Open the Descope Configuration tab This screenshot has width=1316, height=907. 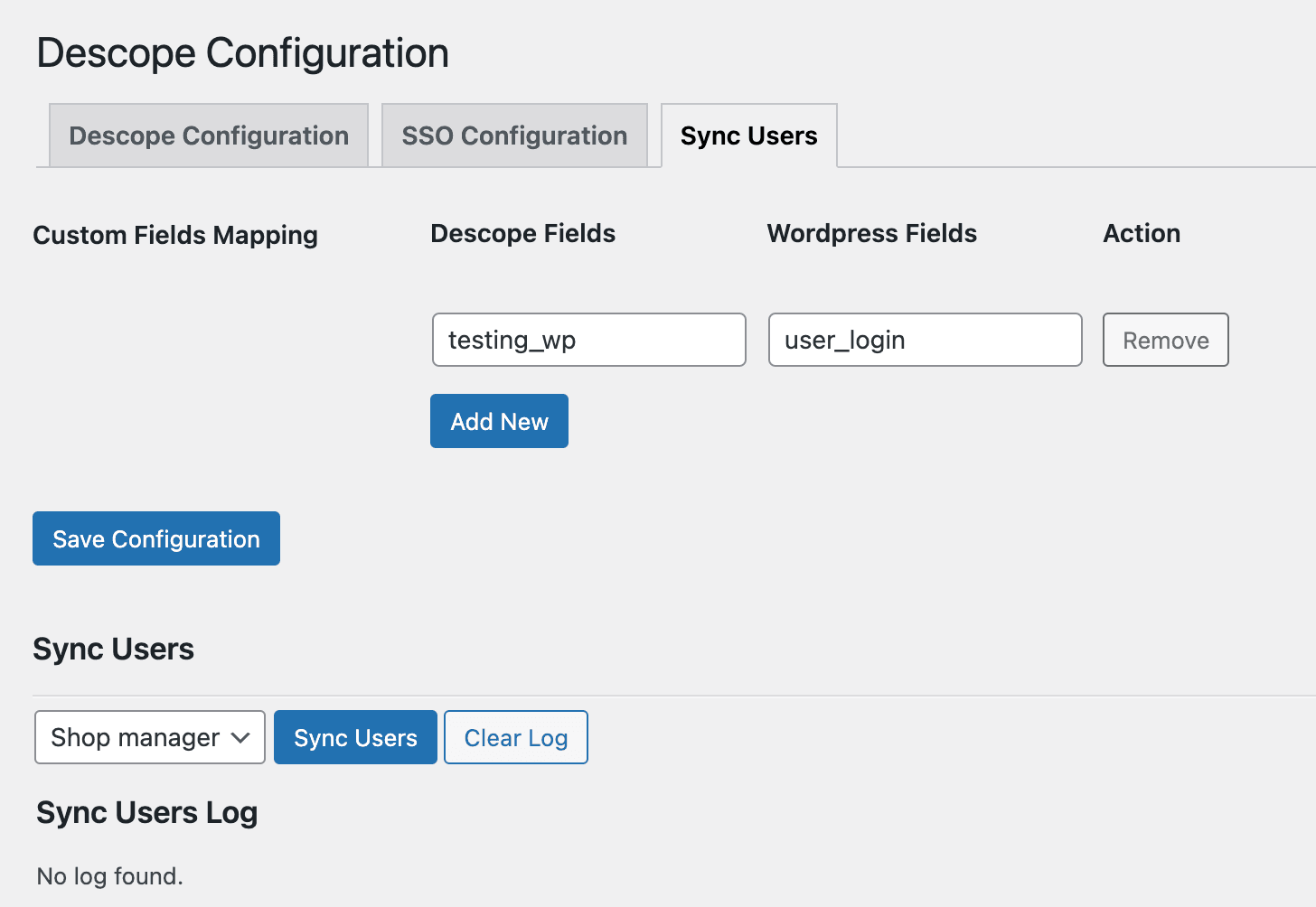pos(209,136)
